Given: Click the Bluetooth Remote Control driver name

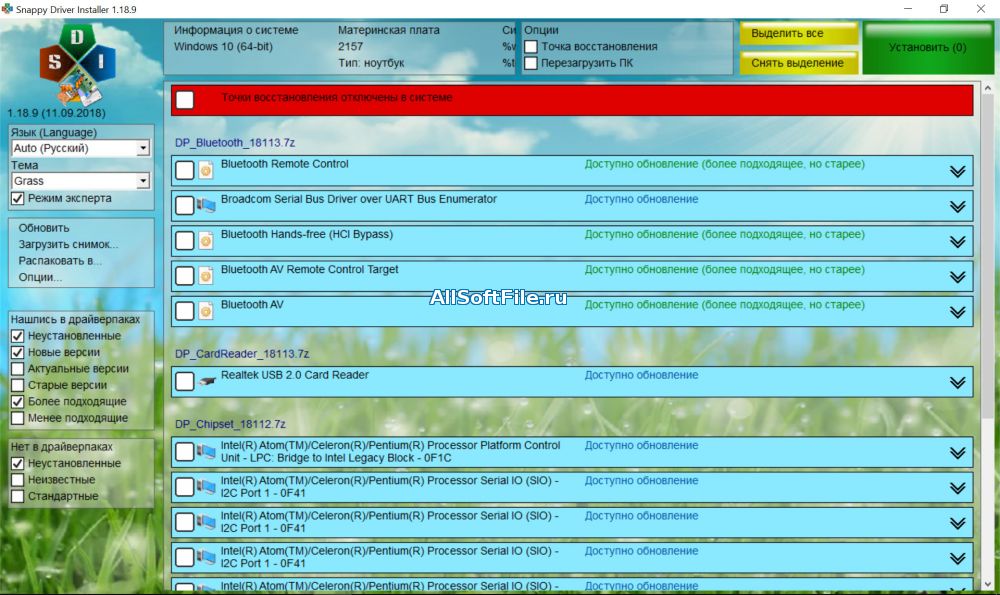Looking at the screenshot, I should point(284,164).
